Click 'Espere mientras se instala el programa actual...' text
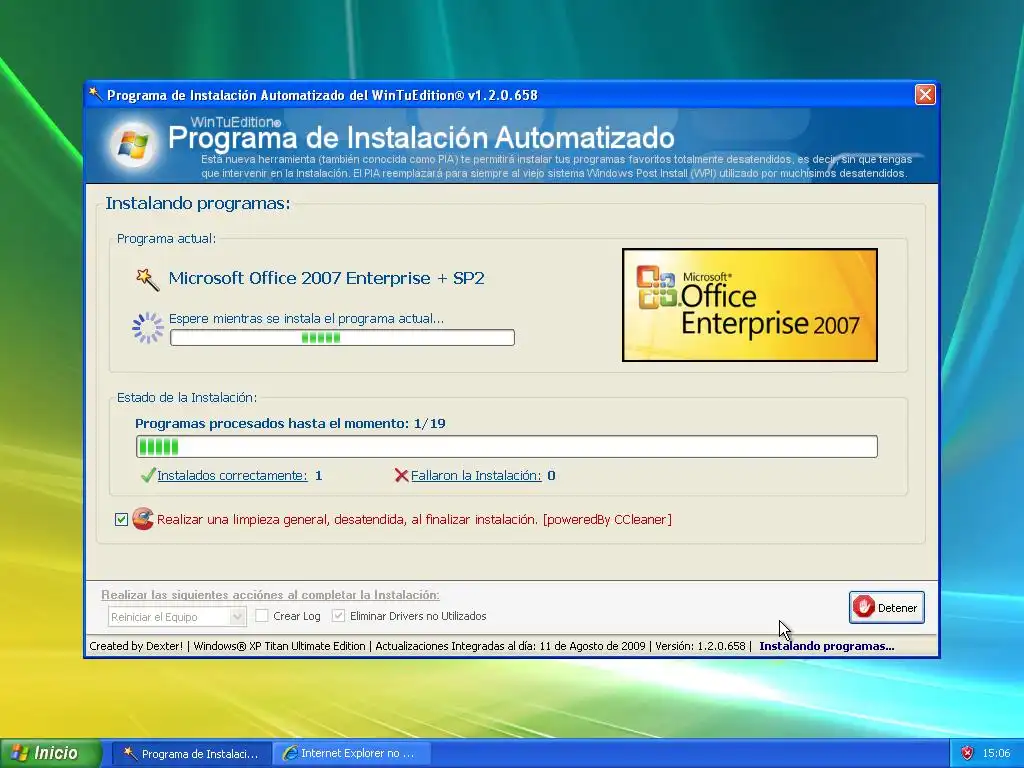 tap(306, 319)
